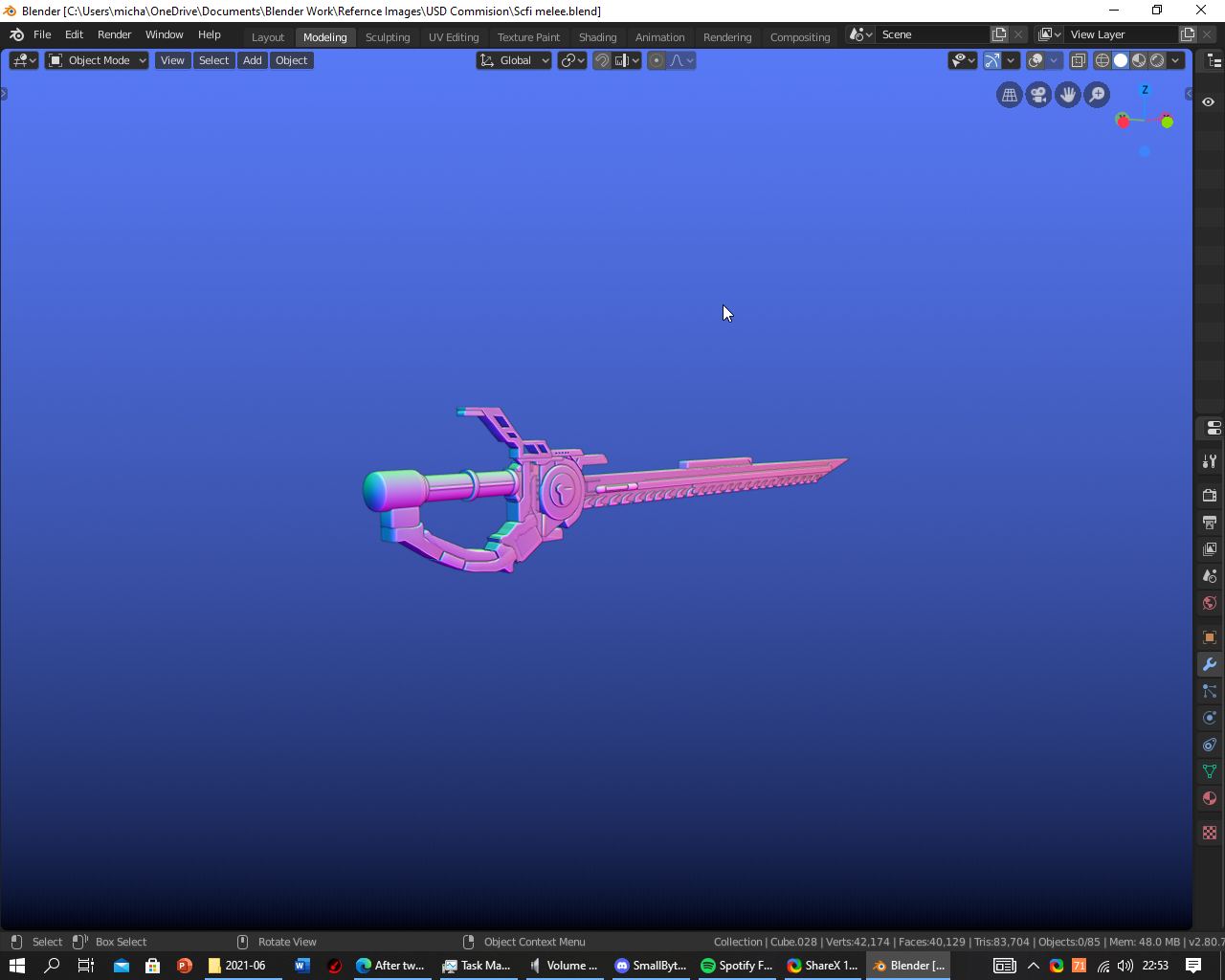The image size is (1225, 980).
Task: Click the pan view hand icon
Action: 1068,95
